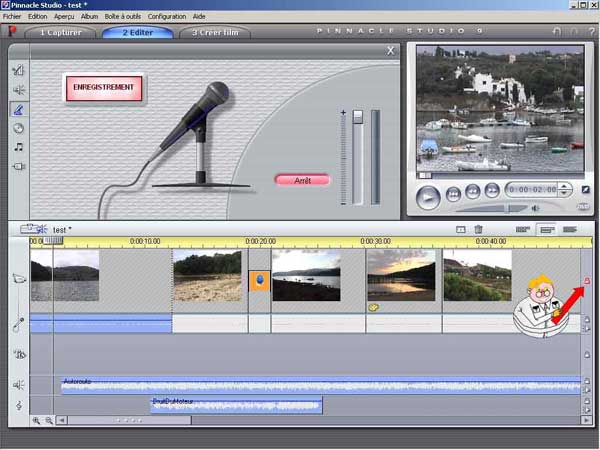Click the split clip razor icon
The width and height of the screenshot is (600, 450).
tap(461, 230)
